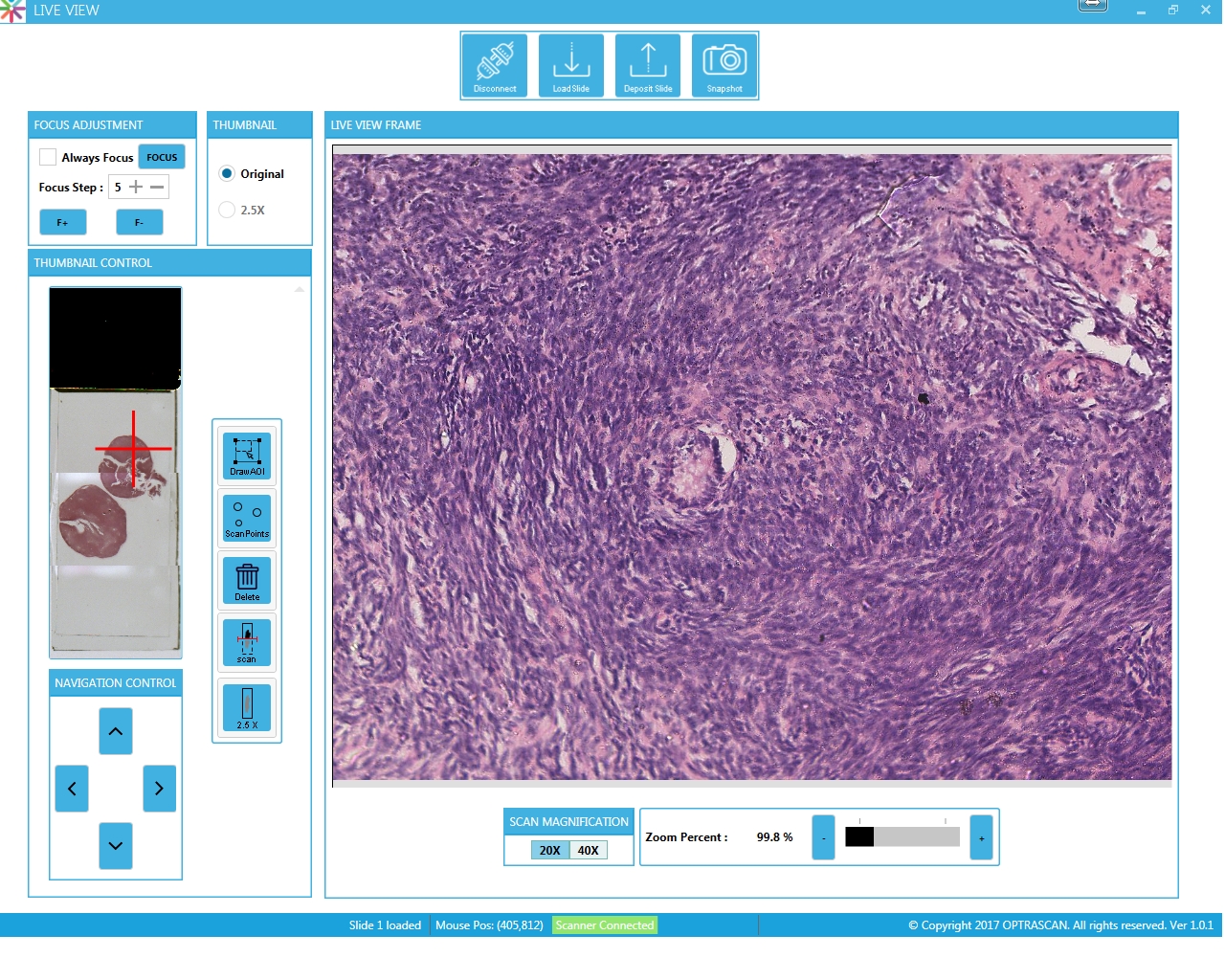1225x980 pixels.
Task: Switch scan magnification to 40X
Action: [x=589, y=851]
